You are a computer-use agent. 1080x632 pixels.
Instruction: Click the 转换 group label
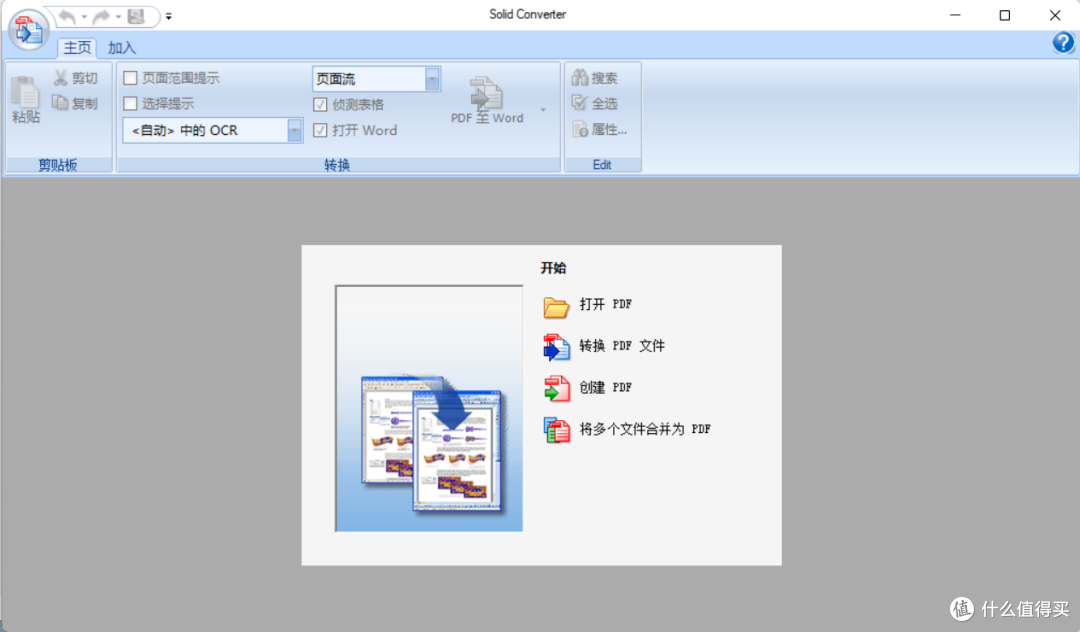click(x=338, y=165)
